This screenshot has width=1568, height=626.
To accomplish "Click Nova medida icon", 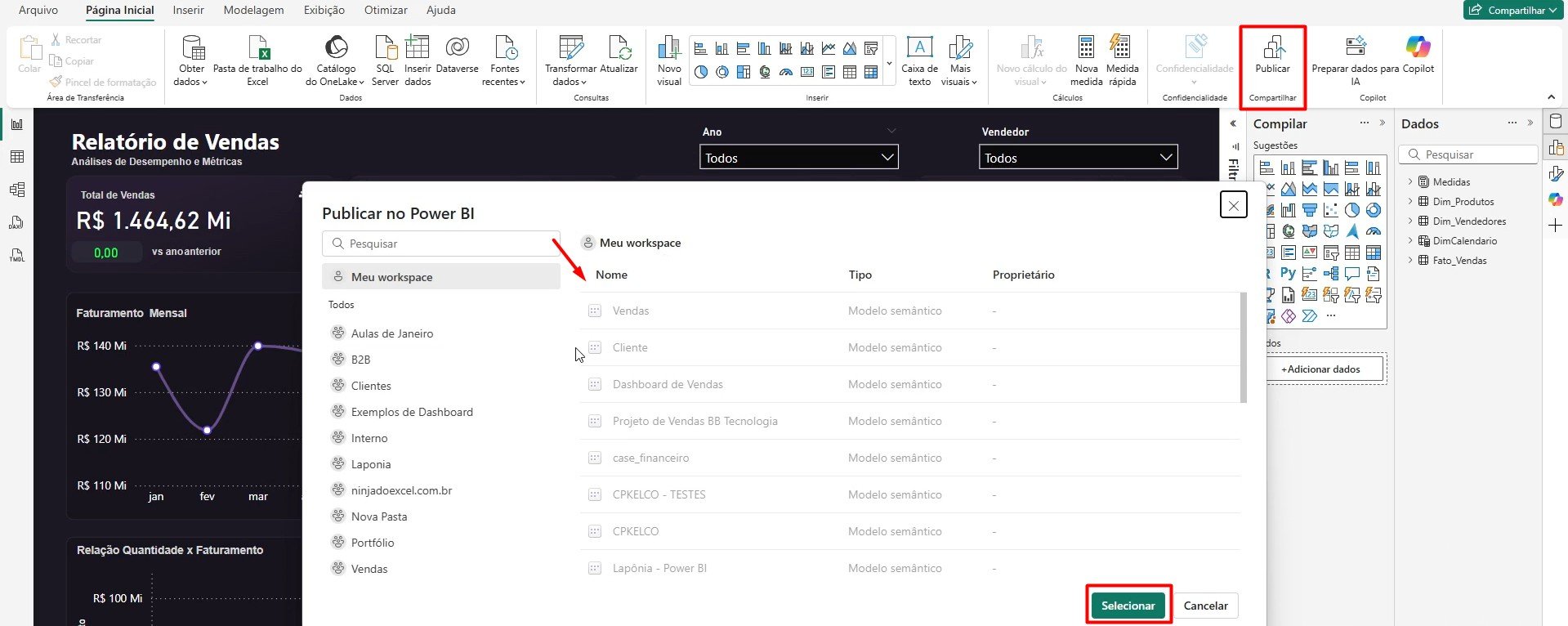I will [x=1086, y=47].
